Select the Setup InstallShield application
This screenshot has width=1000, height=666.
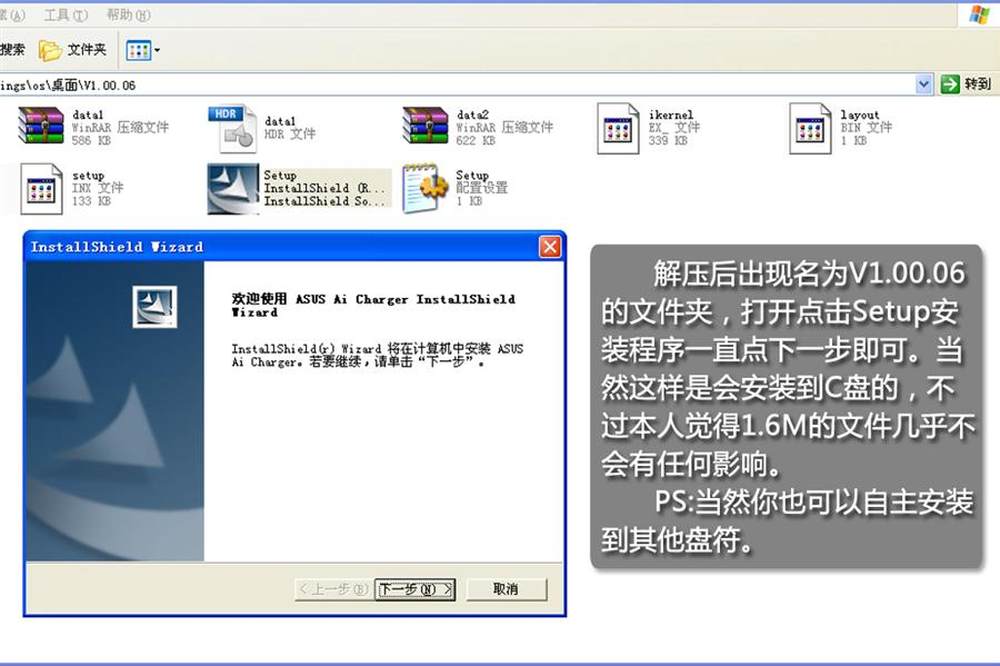click(298, 188)
